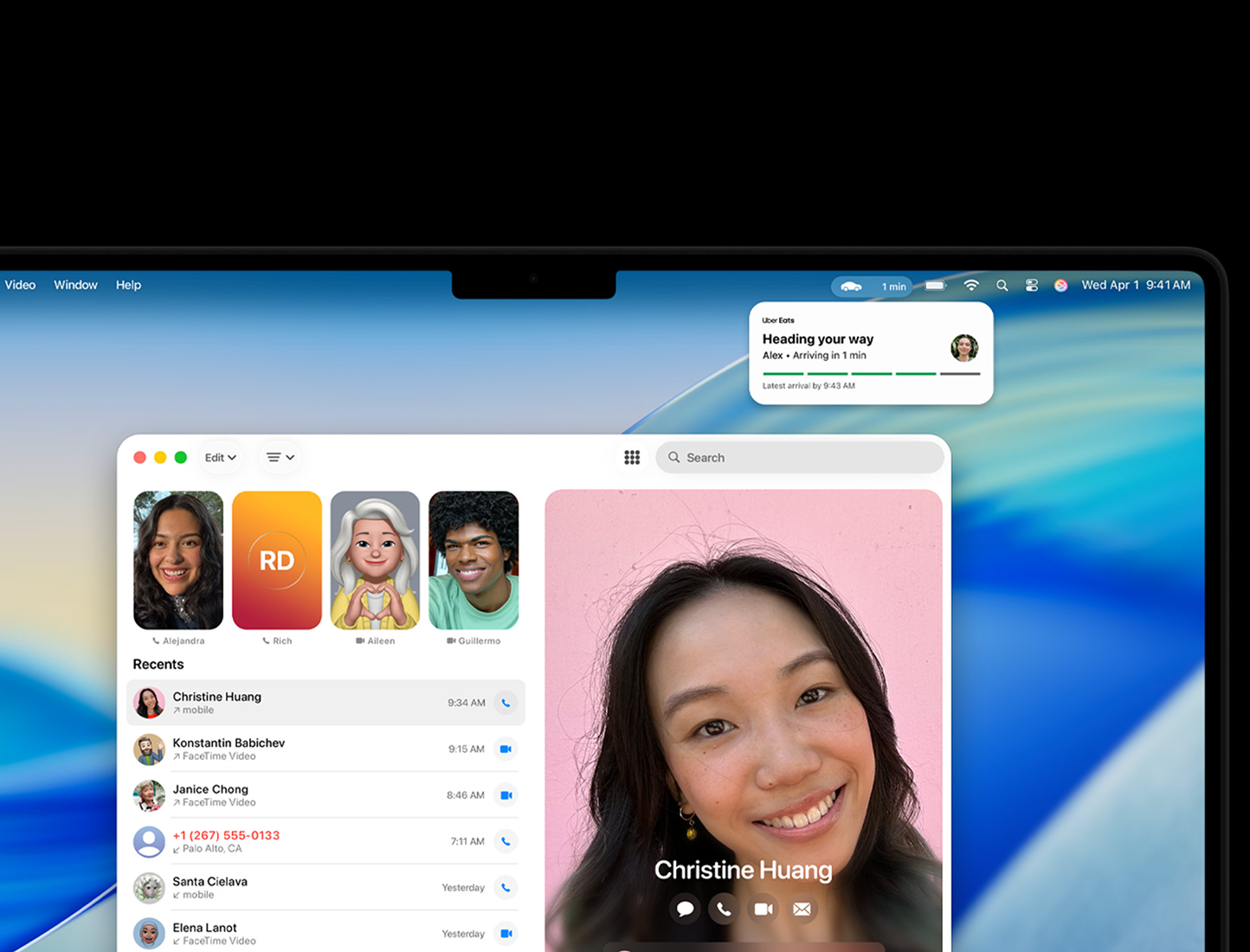Viewport: 1250px width, 952px height.
Task: Open the apps grid beside the search bar
Action: (x=632, y=457)
